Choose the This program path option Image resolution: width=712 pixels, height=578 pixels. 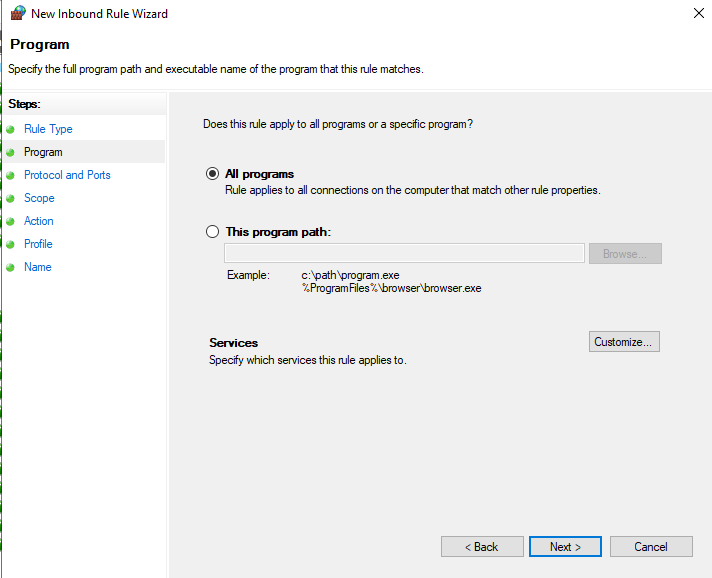pos(212,232)
